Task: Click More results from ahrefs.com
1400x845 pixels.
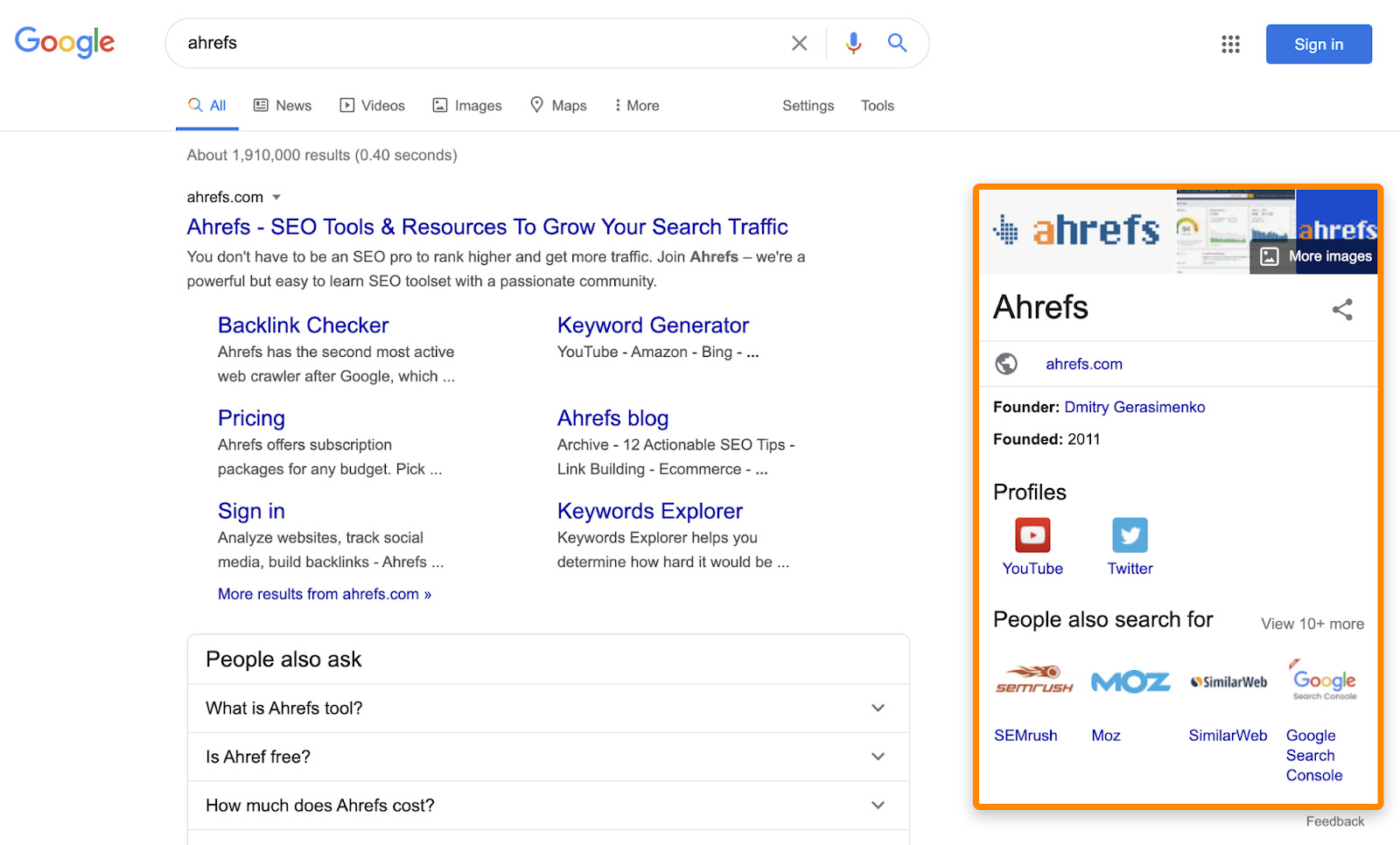Action: (325, 594)
